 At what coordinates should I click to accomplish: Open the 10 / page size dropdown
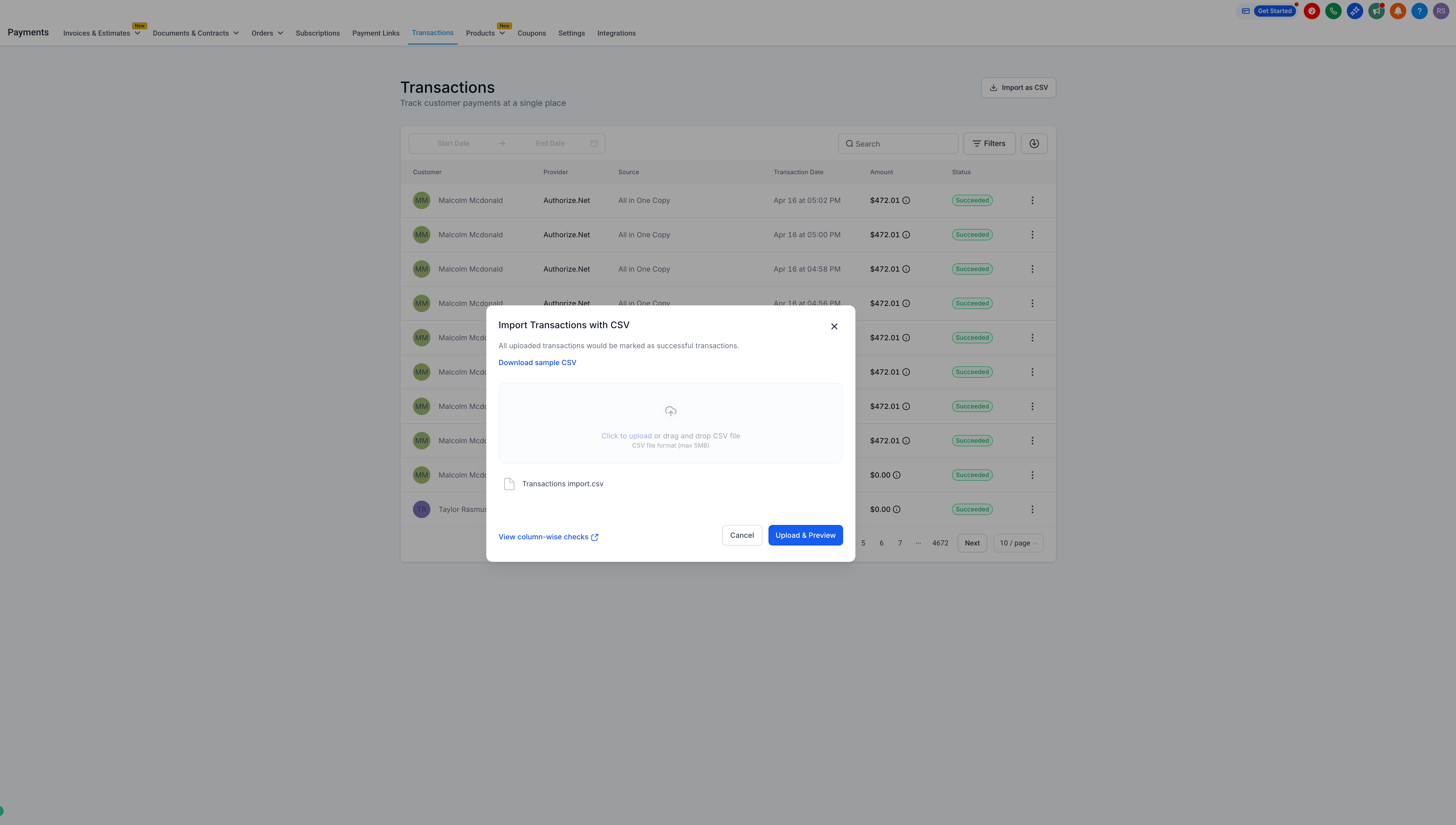click(x=1018, y=543)
